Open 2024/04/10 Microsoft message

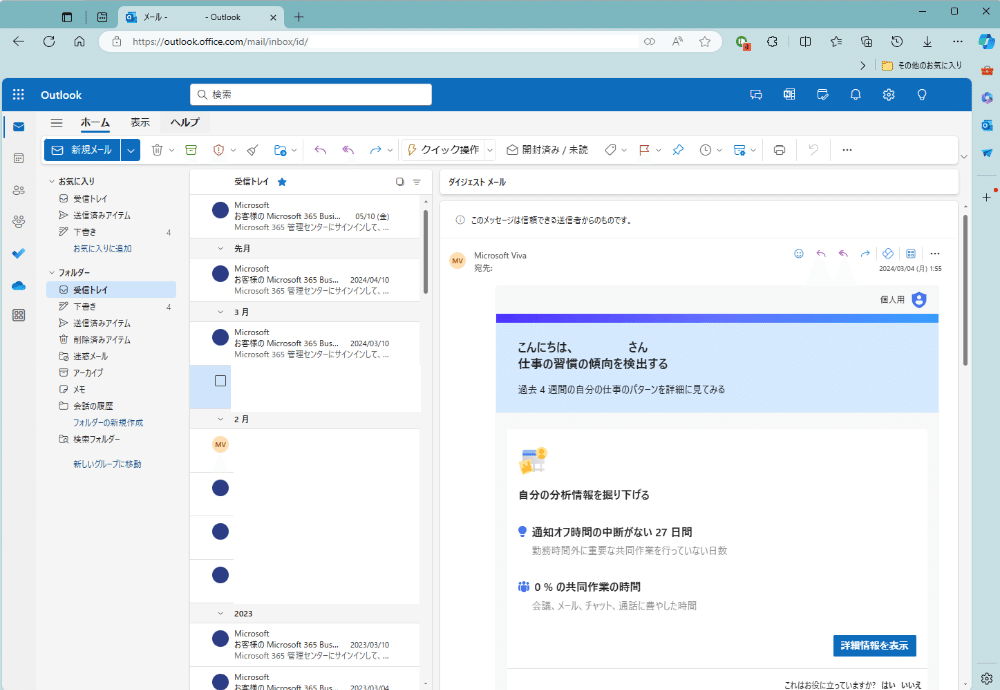(x=305, y=279)
